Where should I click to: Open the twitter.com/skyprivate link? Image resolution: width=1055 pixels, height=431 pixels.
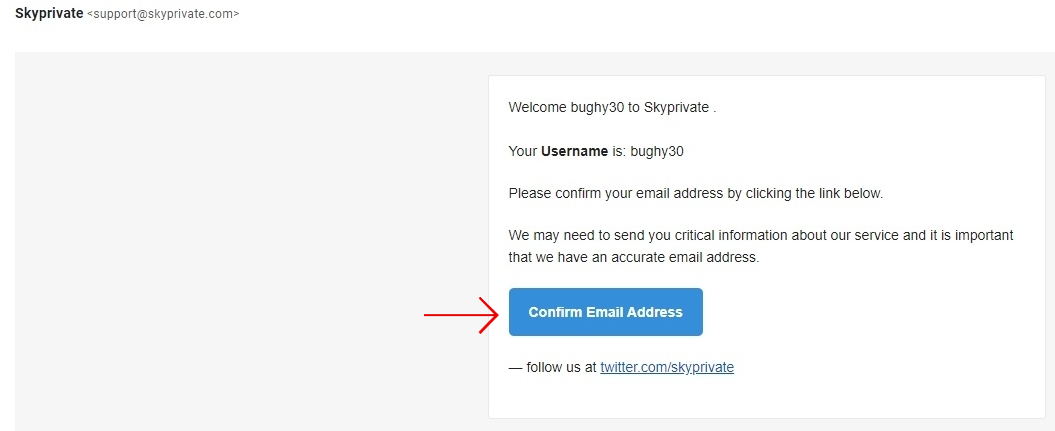pyautogui.click(x=667, y=368)
